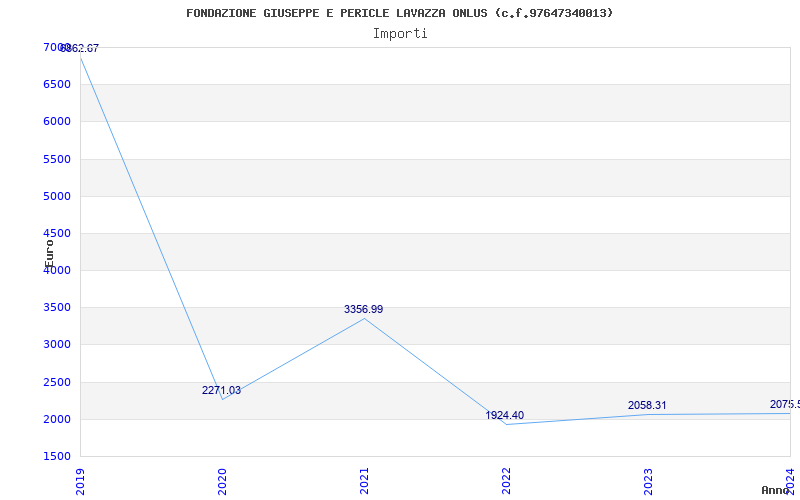This screenshot has width=800, height=500.
Task: Click the 3356.99 data label
Action: [x=363, y=309]
